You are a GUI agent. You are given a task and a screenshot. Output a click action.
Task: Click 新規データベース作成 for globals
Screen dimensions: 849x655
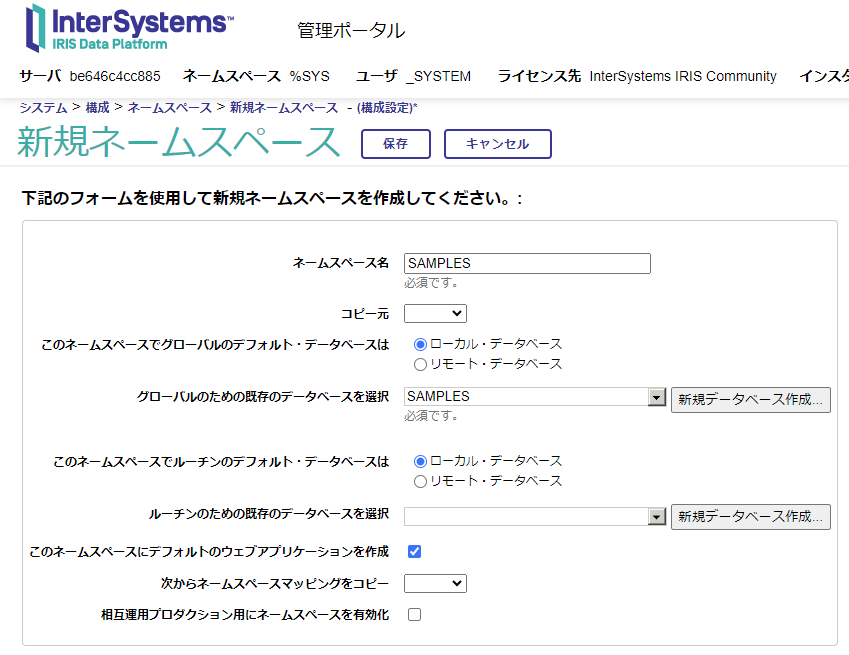tap(750, 399)
